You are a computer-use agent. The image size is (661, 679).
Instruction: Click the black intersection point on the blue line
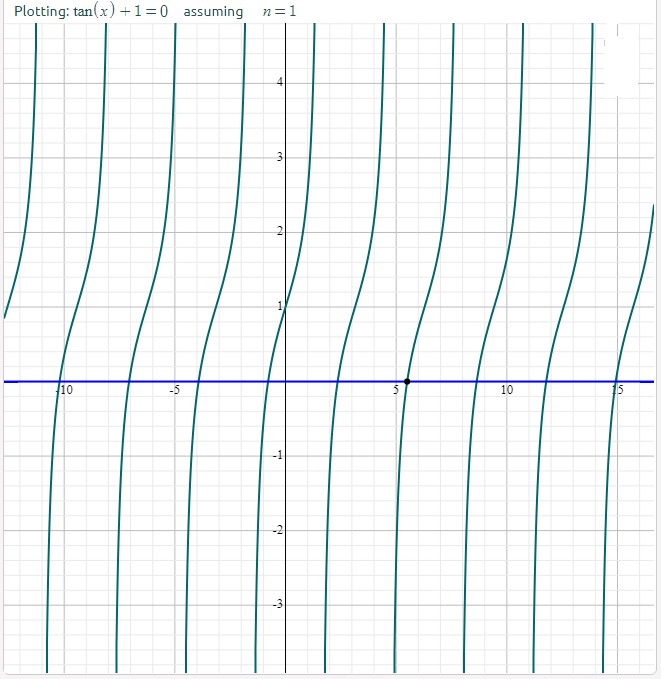point(407,381)
